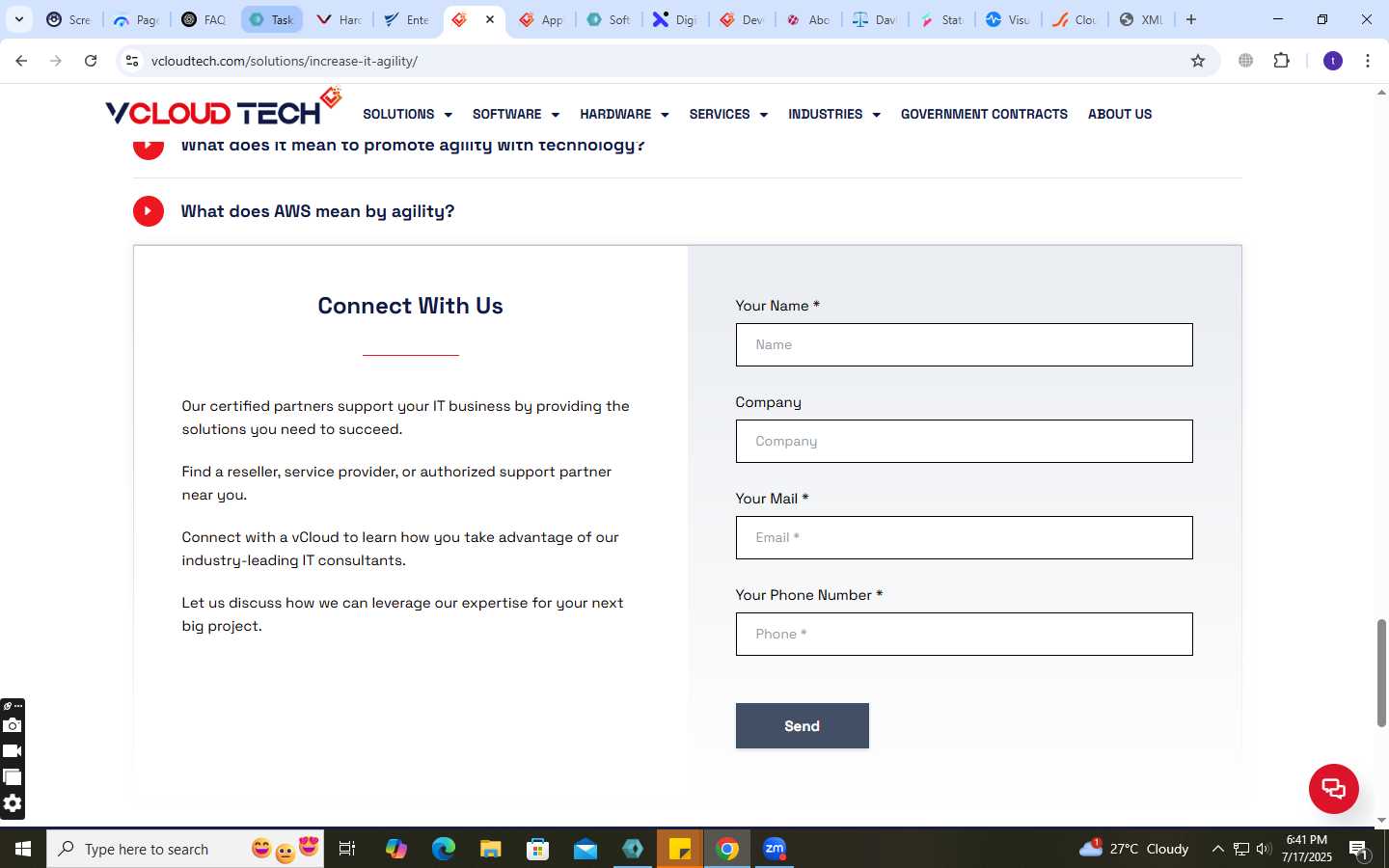This screenshot has height=868, width=1389.
Task: Click the vCloud Tech logo
Action: click(224, 108)
